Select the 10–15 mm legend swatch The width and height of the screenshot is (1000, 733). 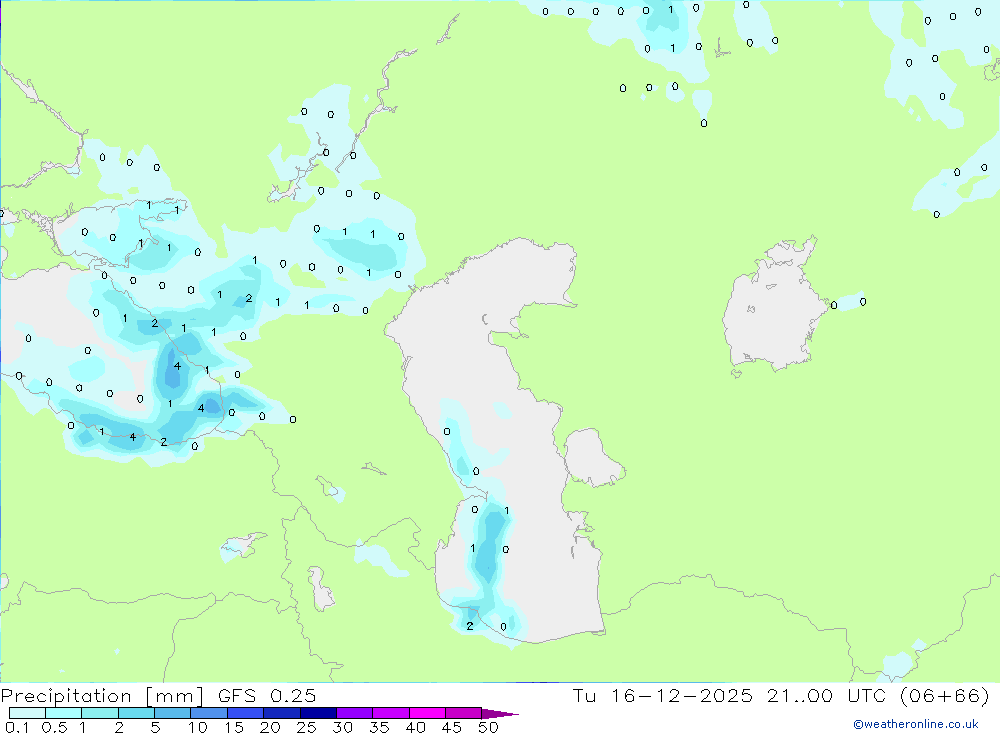pos(209,713)
